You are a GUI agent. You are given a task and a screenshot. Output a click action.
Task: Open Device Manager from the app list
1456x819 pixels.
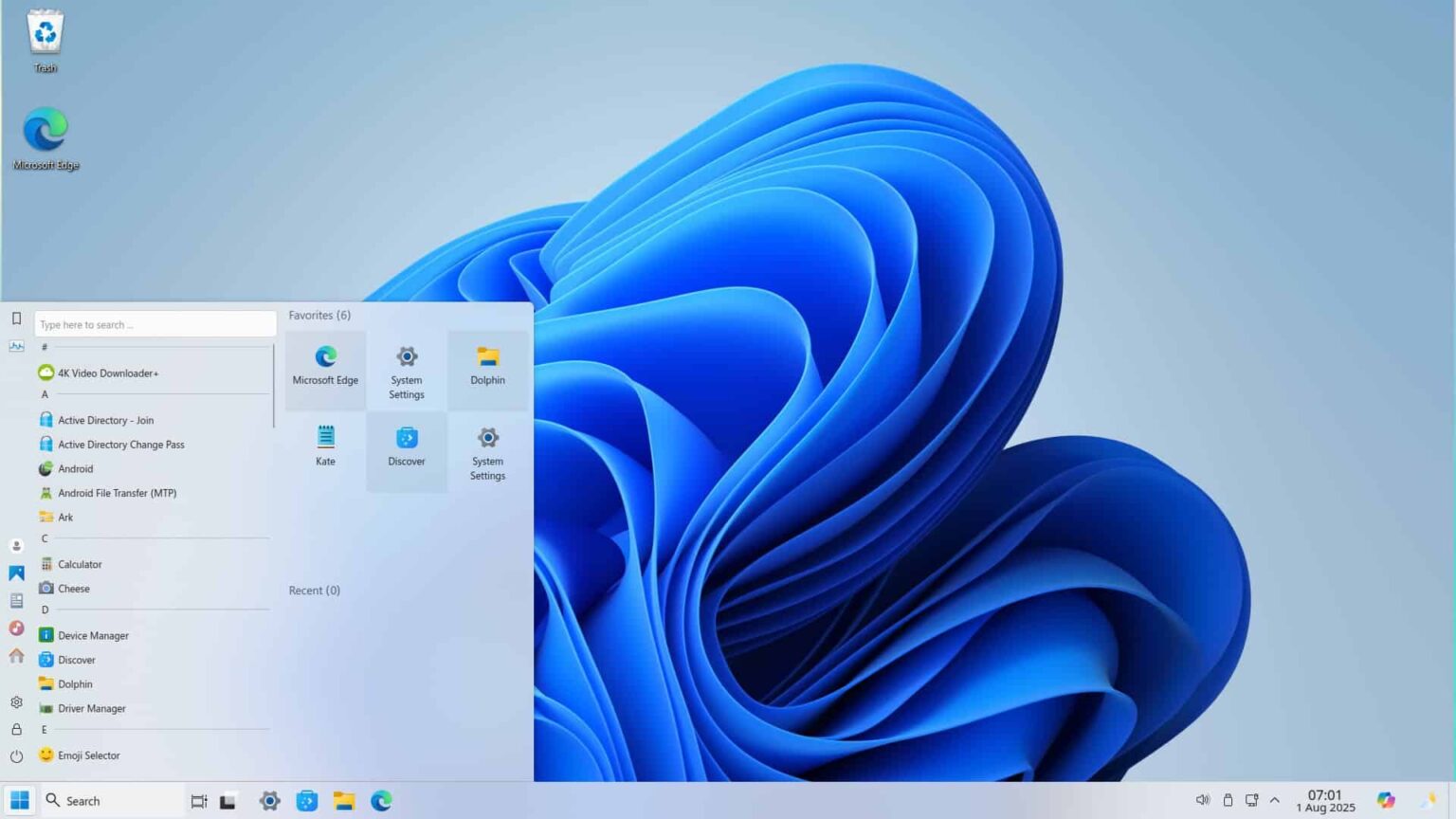(x=94, y=635)
